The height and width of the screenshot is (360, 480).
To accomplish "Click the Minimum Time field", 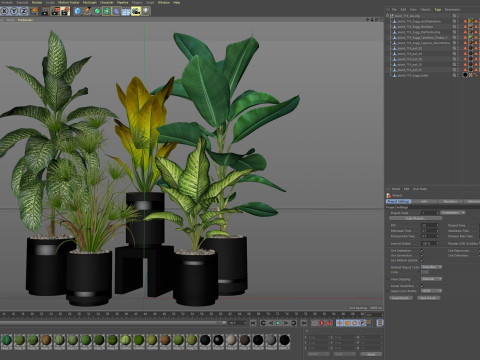I will click(430, 231).
